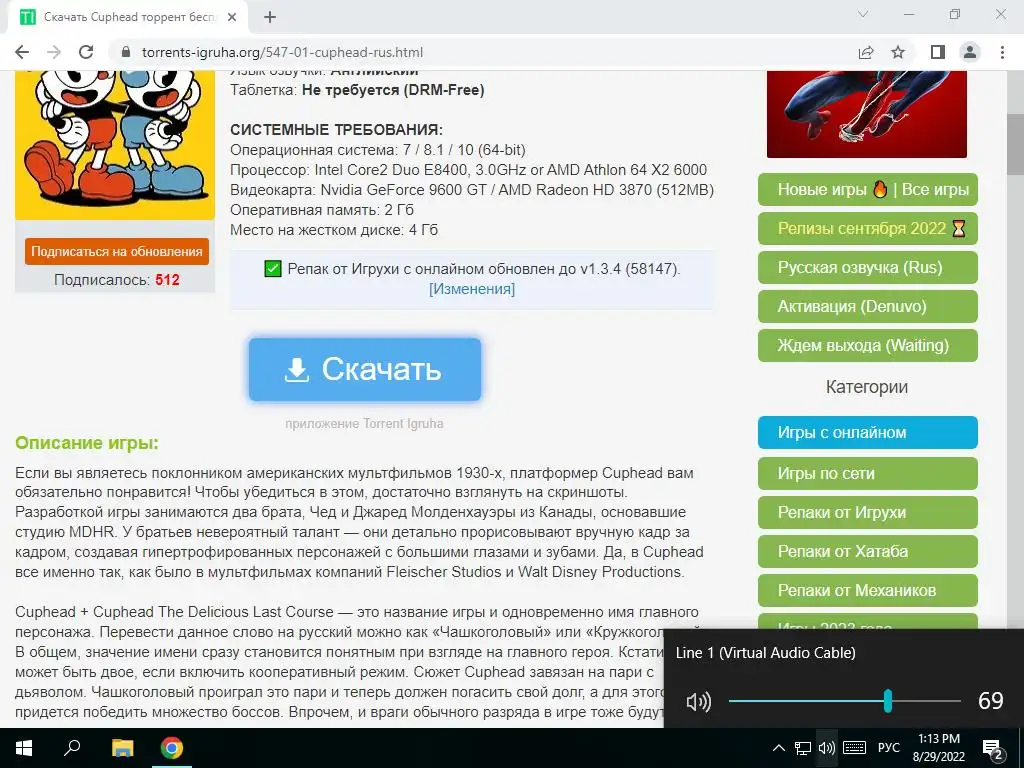Click the приложение Torrent Igruha text

pyautogui.click(x=364, y=424)
